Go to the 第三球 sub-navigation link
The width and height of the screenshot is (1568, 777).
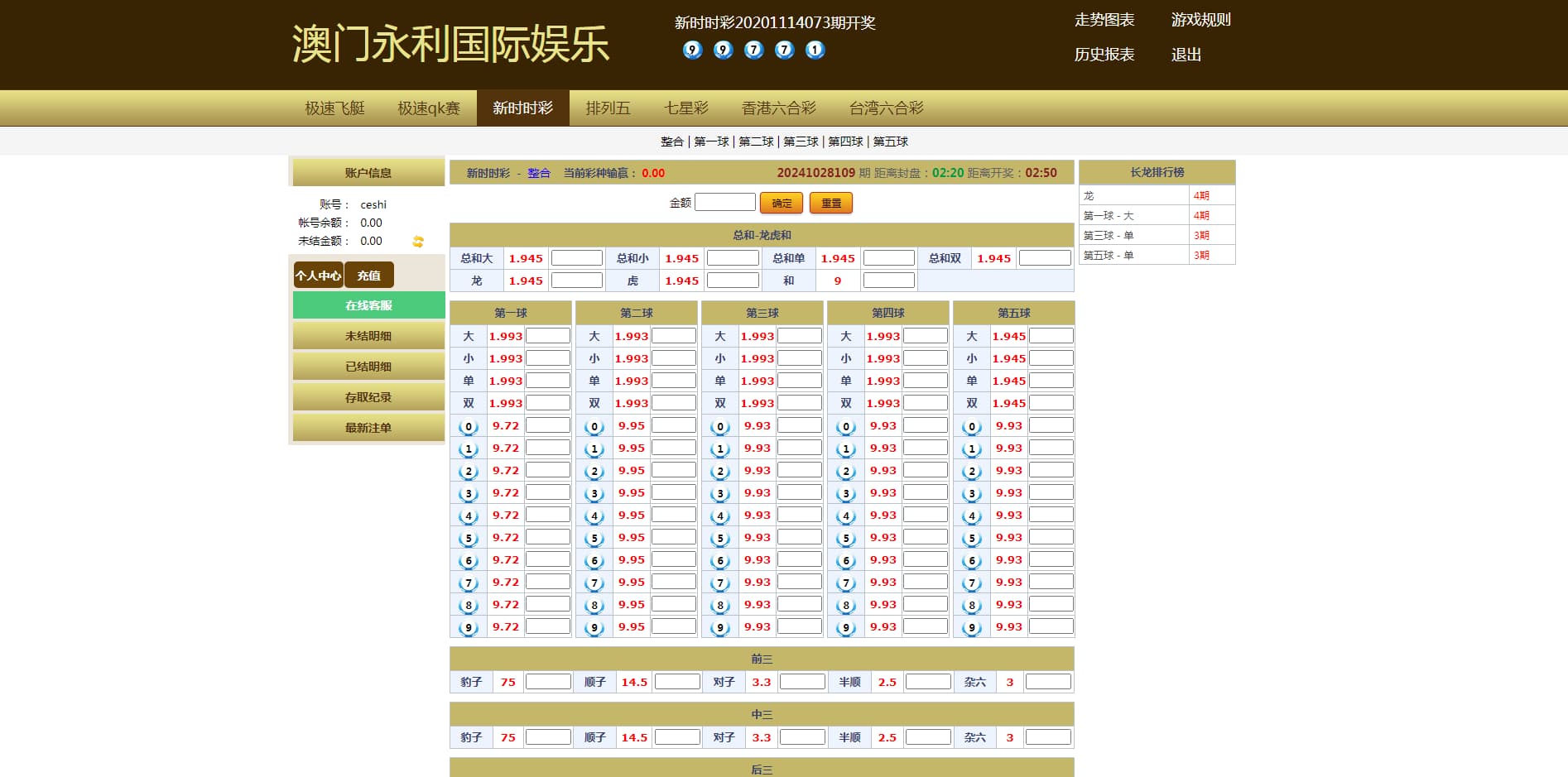tap(801, 141)
